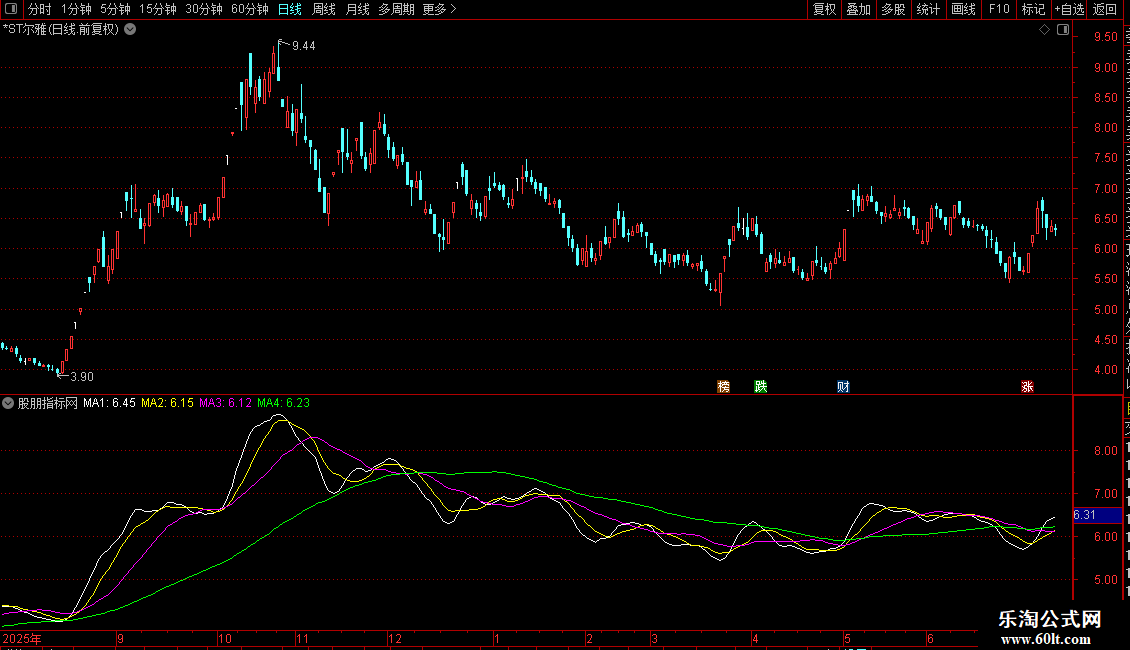The width and height of the screenshot is (1130, 650).
Task: Click the 8.00 indicator panel axis label
Action: pyautogui.click(x=1105, y=451)
